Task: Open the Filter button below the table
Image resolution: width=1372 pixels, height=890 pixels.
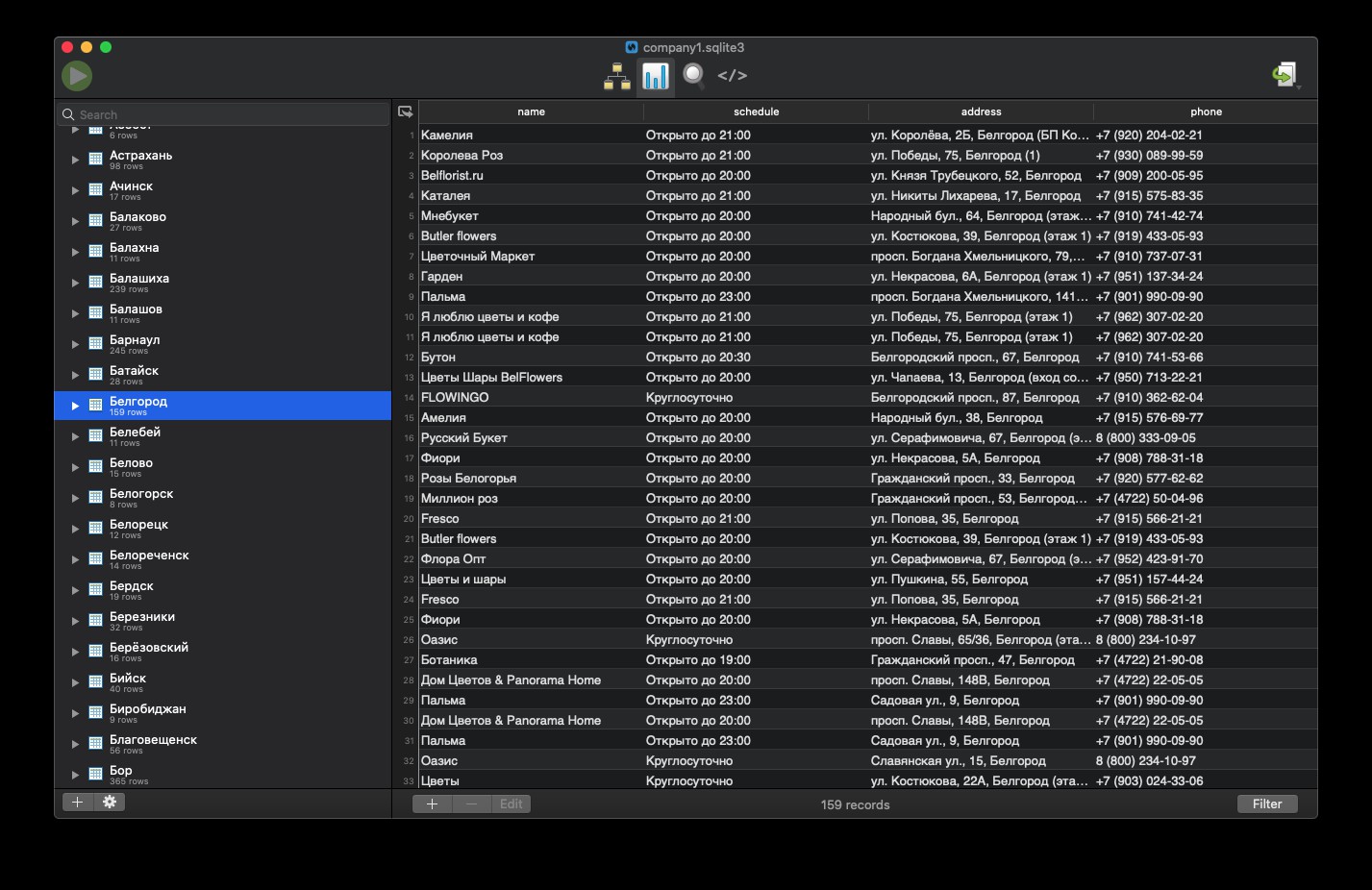Action: click(x=1267, y=804)
